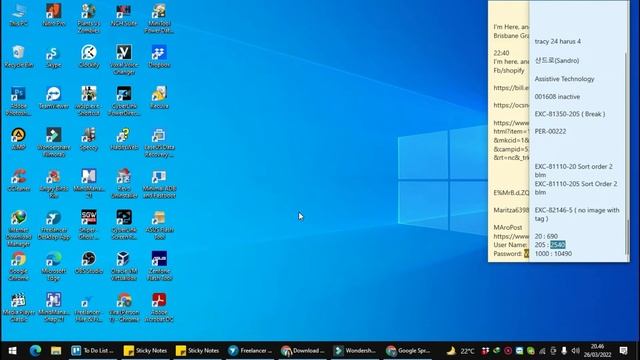Screen dimensions: 640x360
Task: Click the 'MAroPost' line in the yellow note
Action: coord(508,227)
